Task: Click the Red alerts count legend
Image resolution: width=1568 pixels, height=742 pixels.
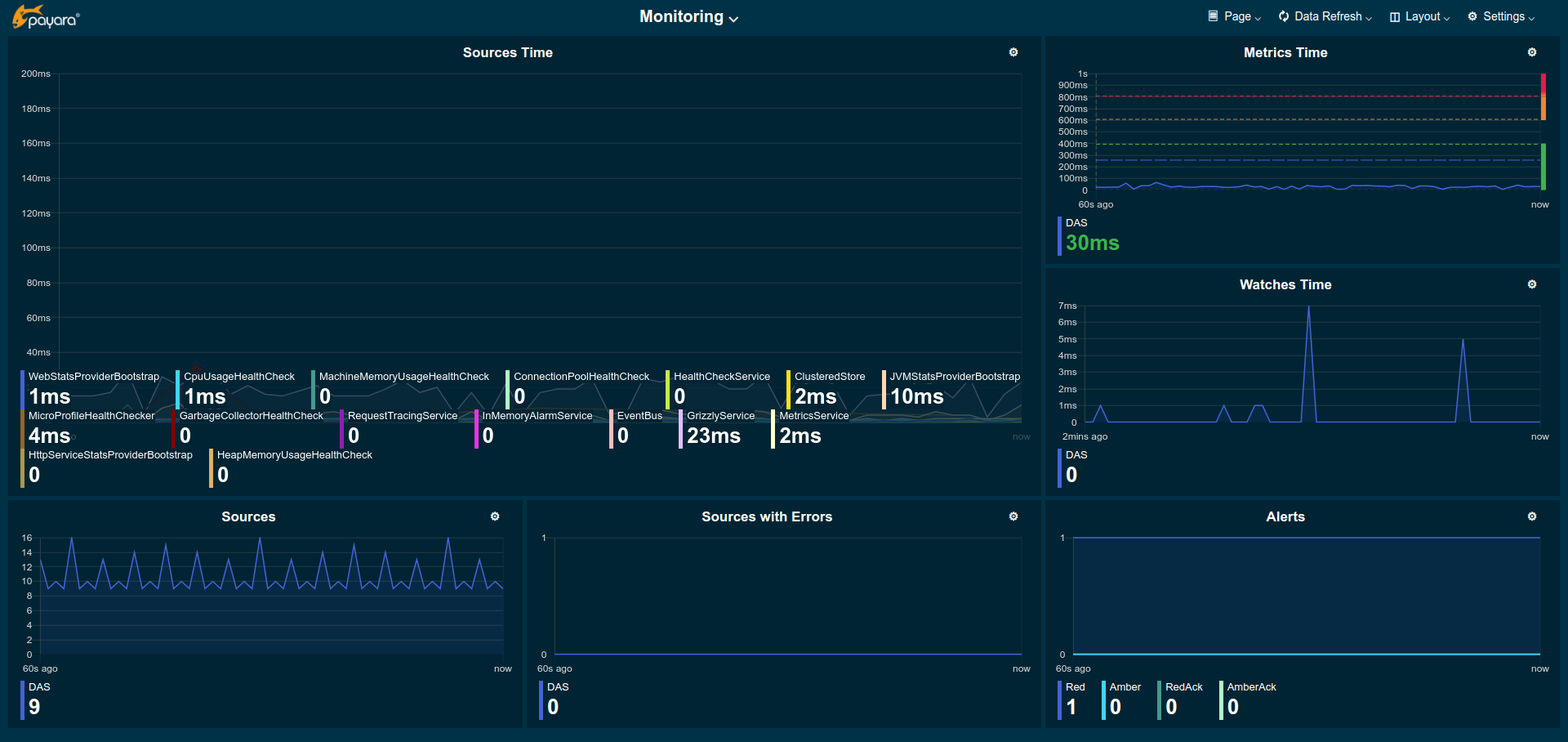Action: (1073, 700)
